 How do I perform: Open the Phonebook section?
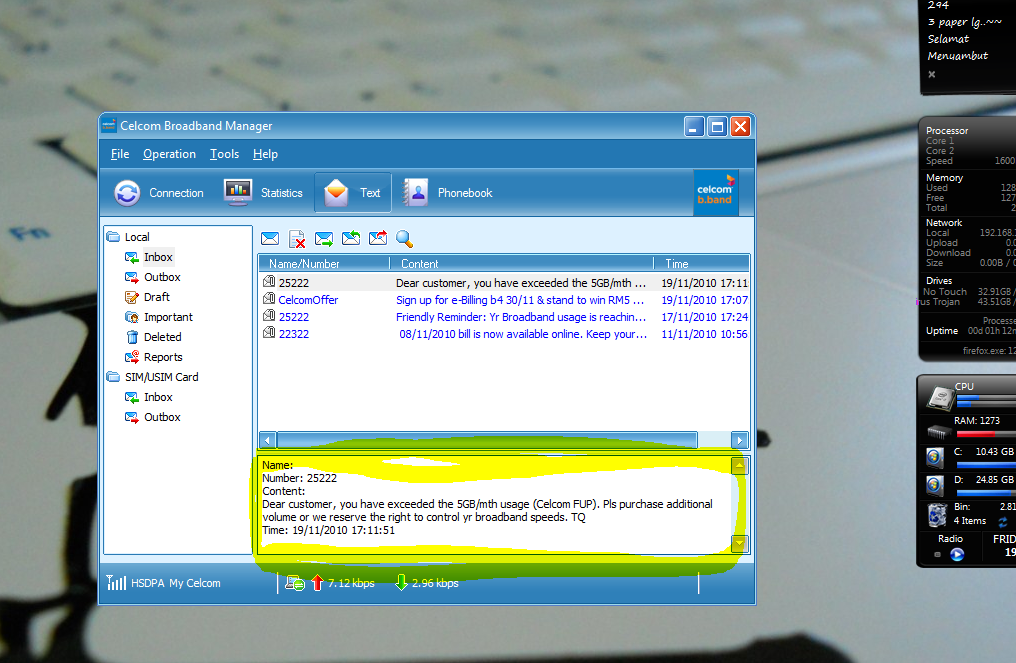point(448,192)
